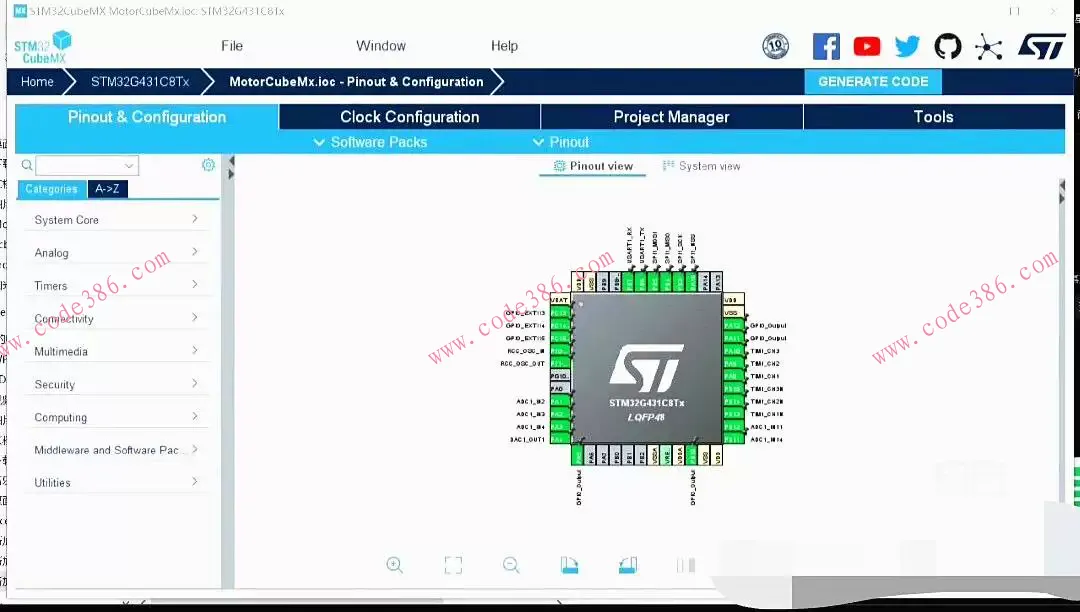Switch to Project Manager tab
The width and height of the screenshot is (1080, 612).
(672, 117)
